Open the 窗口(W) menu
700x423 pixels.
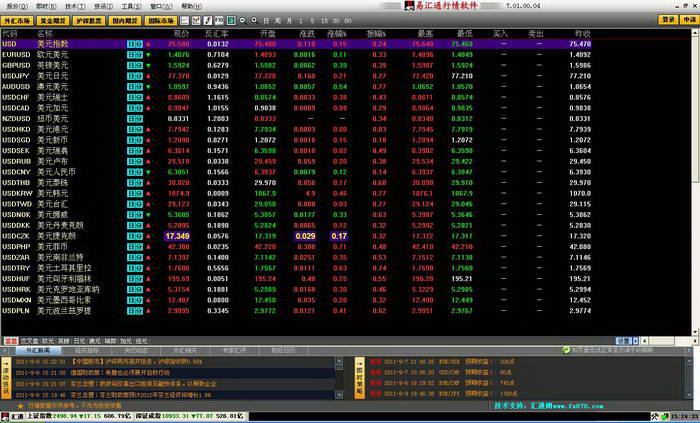161,6
